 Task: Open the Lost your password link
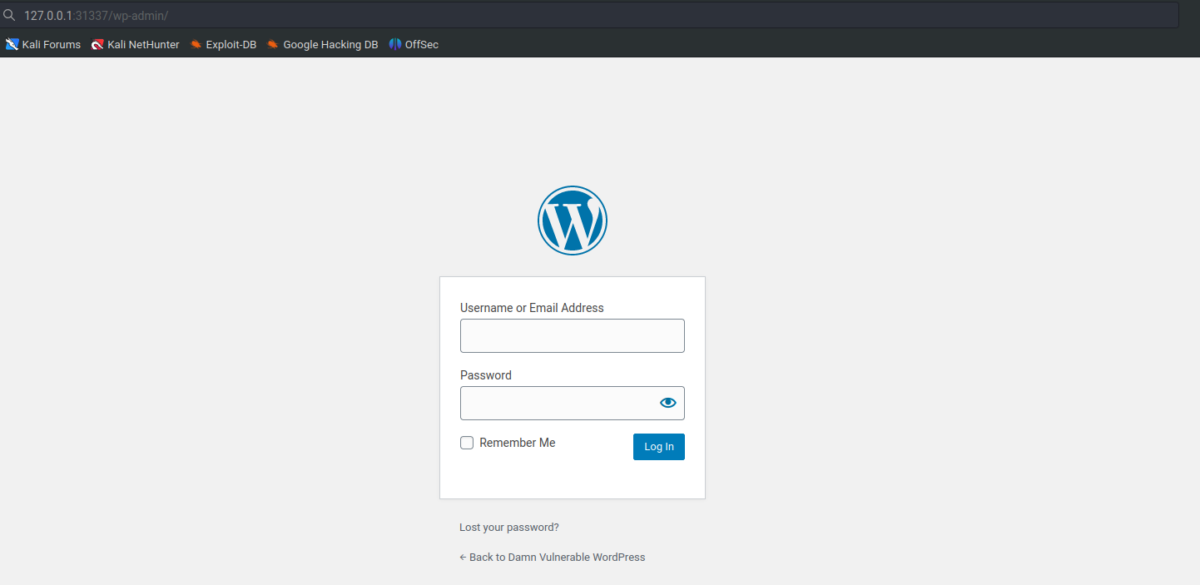point(508,527)
